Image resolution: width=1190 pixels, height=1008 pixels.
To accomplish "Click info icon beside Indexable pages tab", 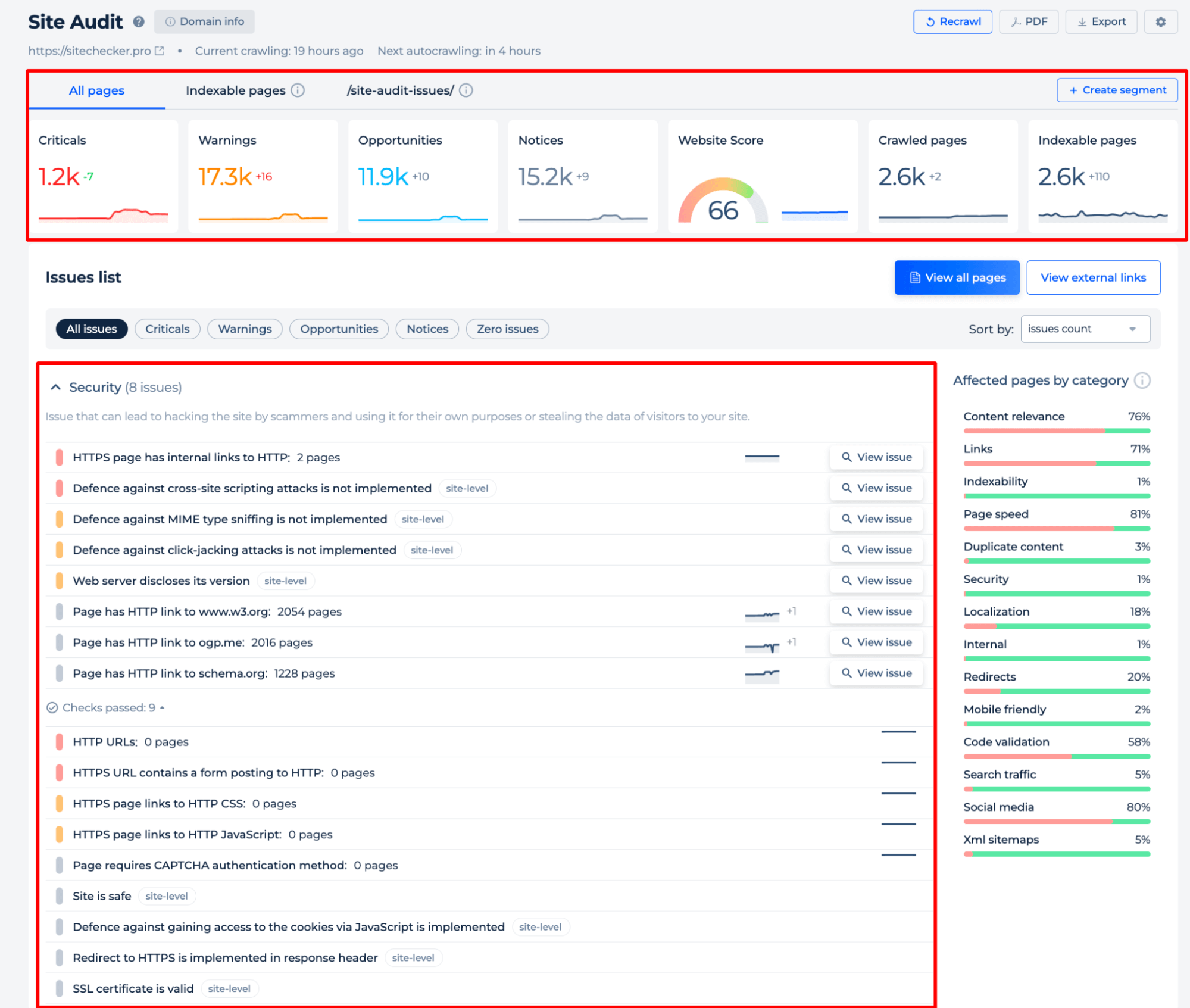I will (298, 90).
